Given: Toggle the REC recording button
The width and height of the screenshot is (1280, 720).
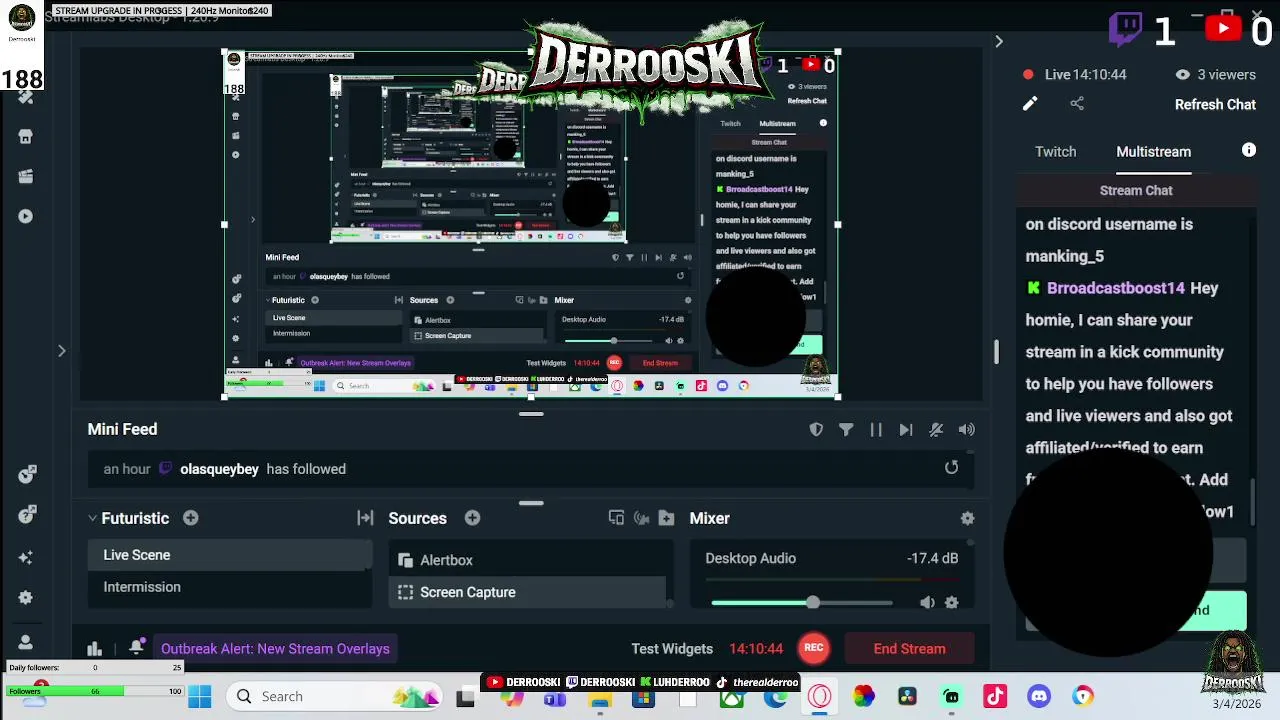Looking at the screenshot, I should (814, 648).
